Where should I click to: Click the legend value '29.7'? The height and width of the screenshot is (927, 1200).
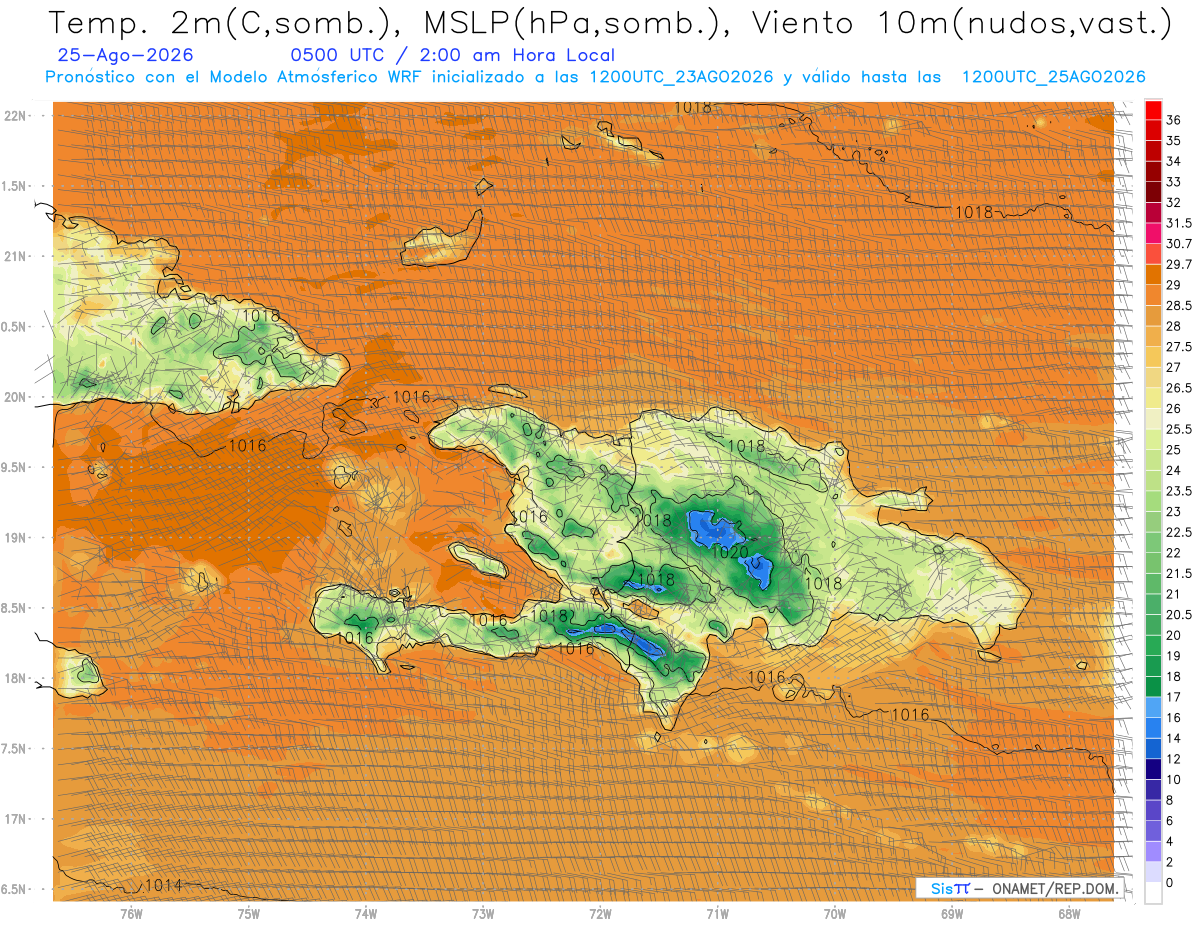(x=1178, y=264)
